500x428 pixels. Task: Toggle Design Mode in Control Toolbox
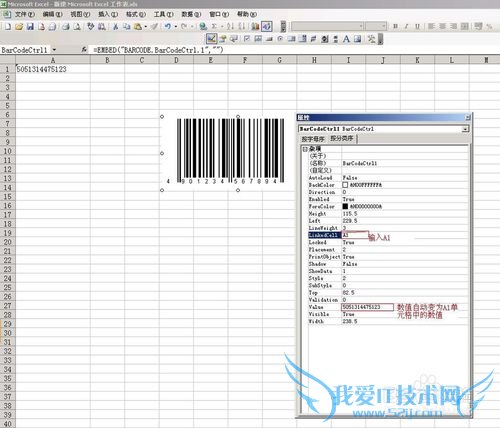(x=211, y=39)
